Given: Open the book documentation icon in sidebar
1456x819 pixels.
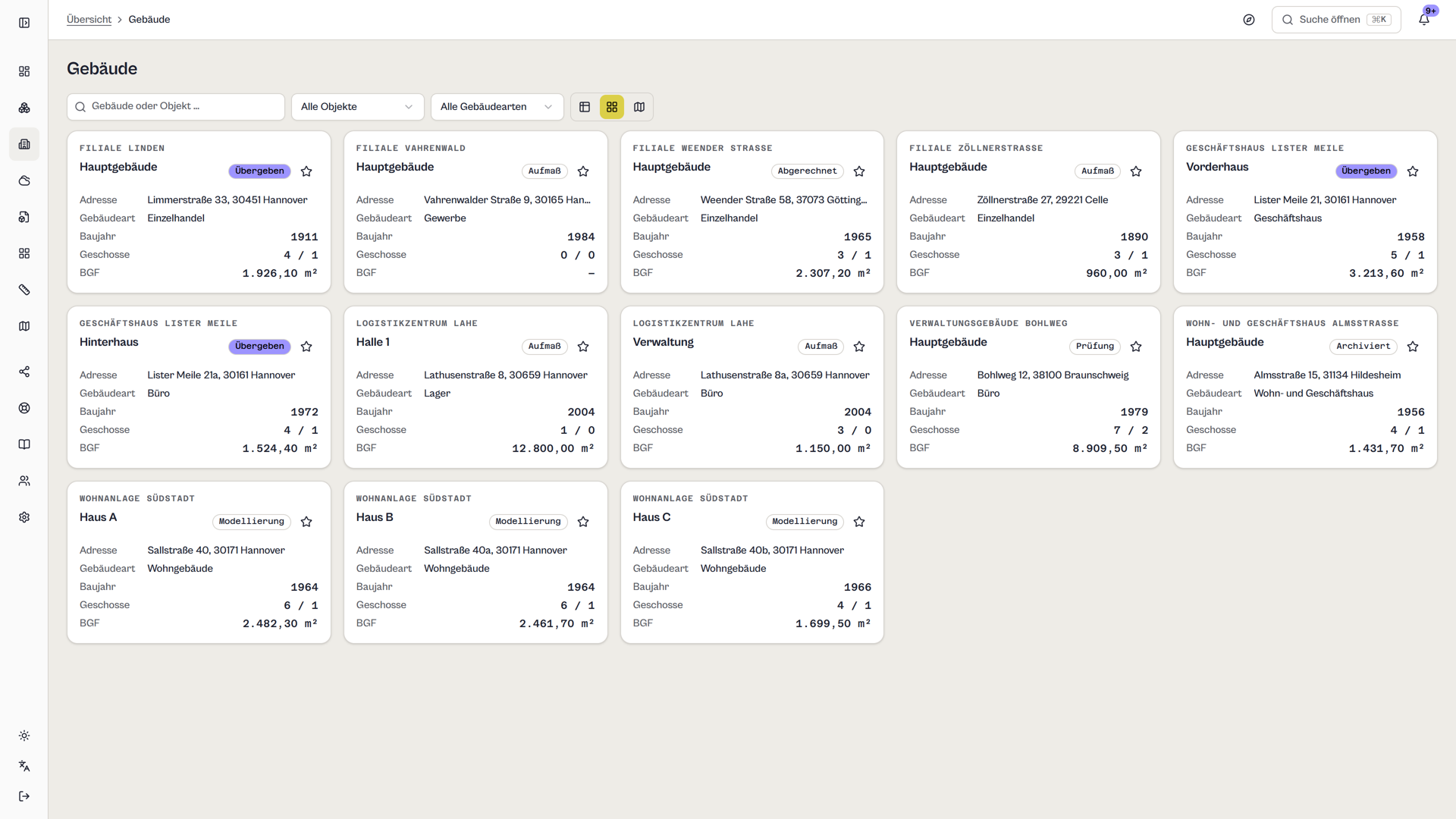Looking at the screenshot, I should coord(24,444).
